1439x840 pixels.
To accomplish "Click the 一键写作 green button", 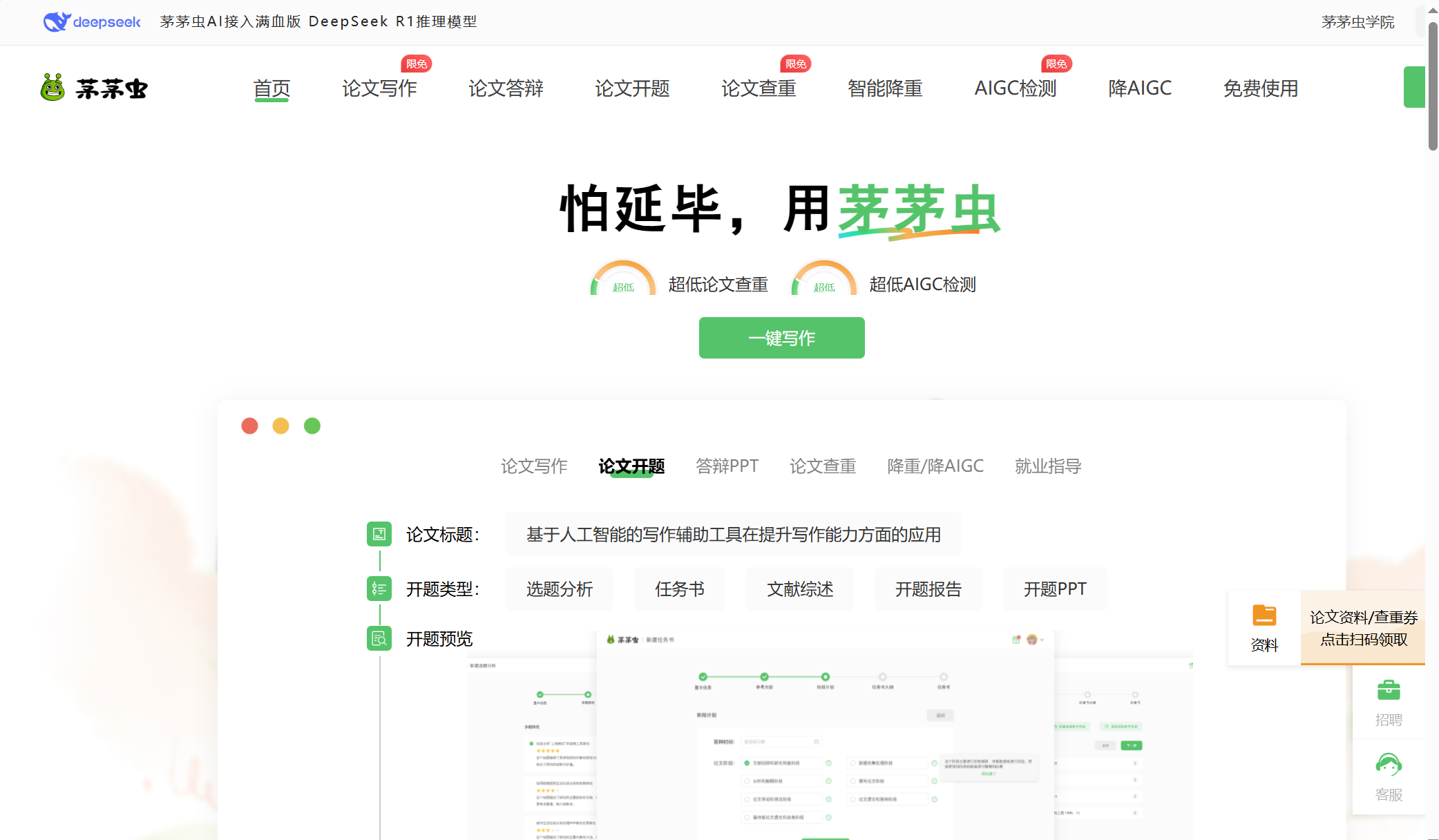I will [782, 338].
